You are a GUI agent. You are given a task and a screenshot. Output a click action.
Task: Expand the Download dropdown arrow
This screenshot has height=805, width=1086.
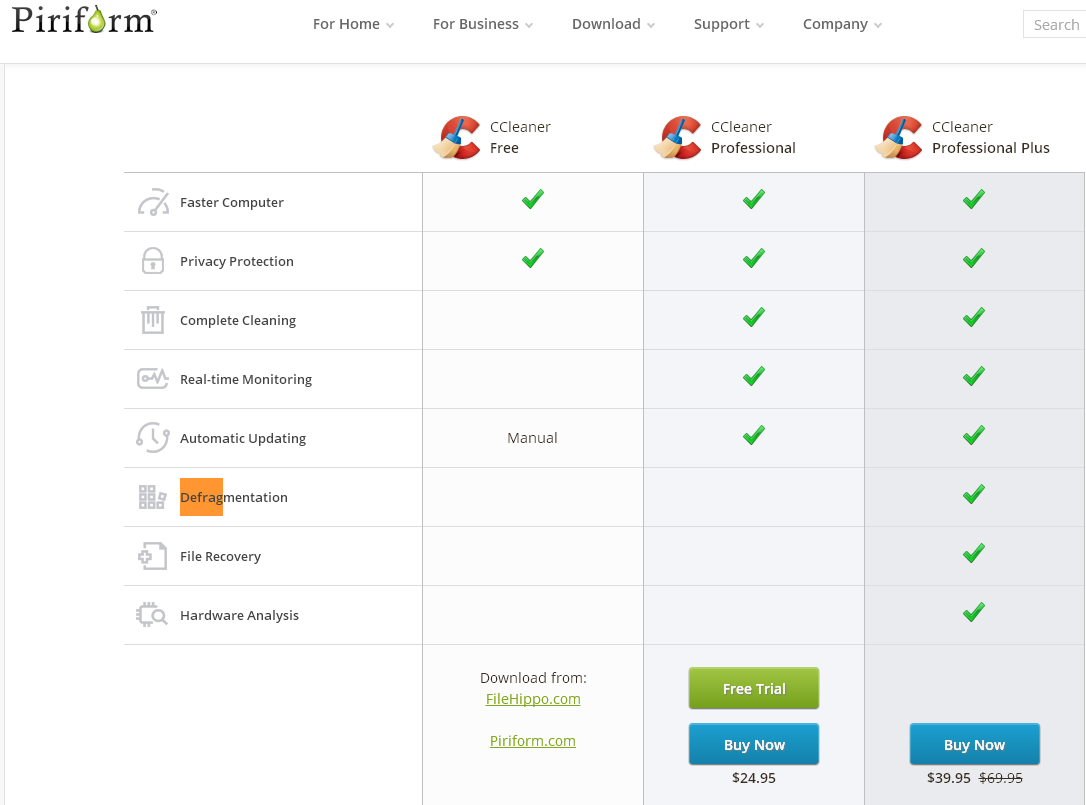(x=651, y=26)
